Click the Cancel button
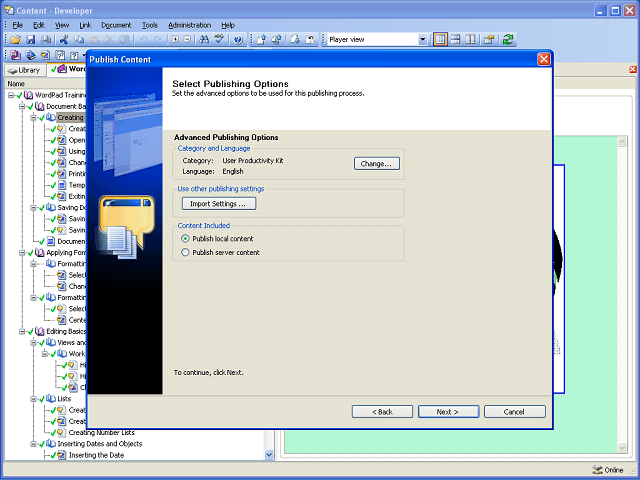This screenshot has width=640, height=480. point(514,411)
